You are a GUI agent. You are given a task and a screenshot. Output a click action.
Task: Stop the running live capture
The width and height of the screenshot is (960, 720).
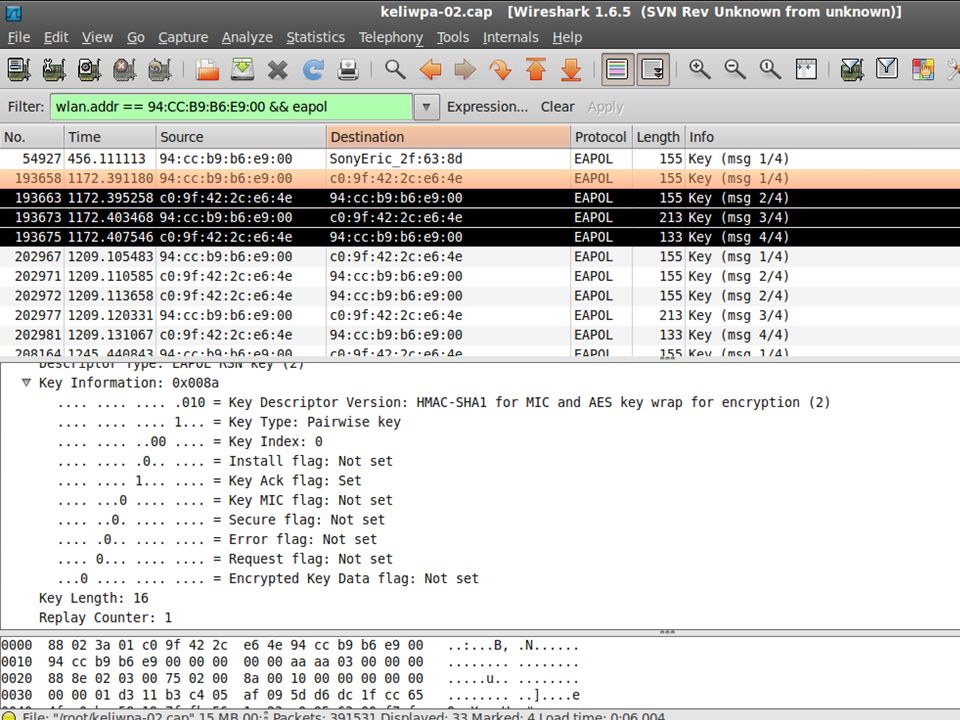[x=124, y=69]
